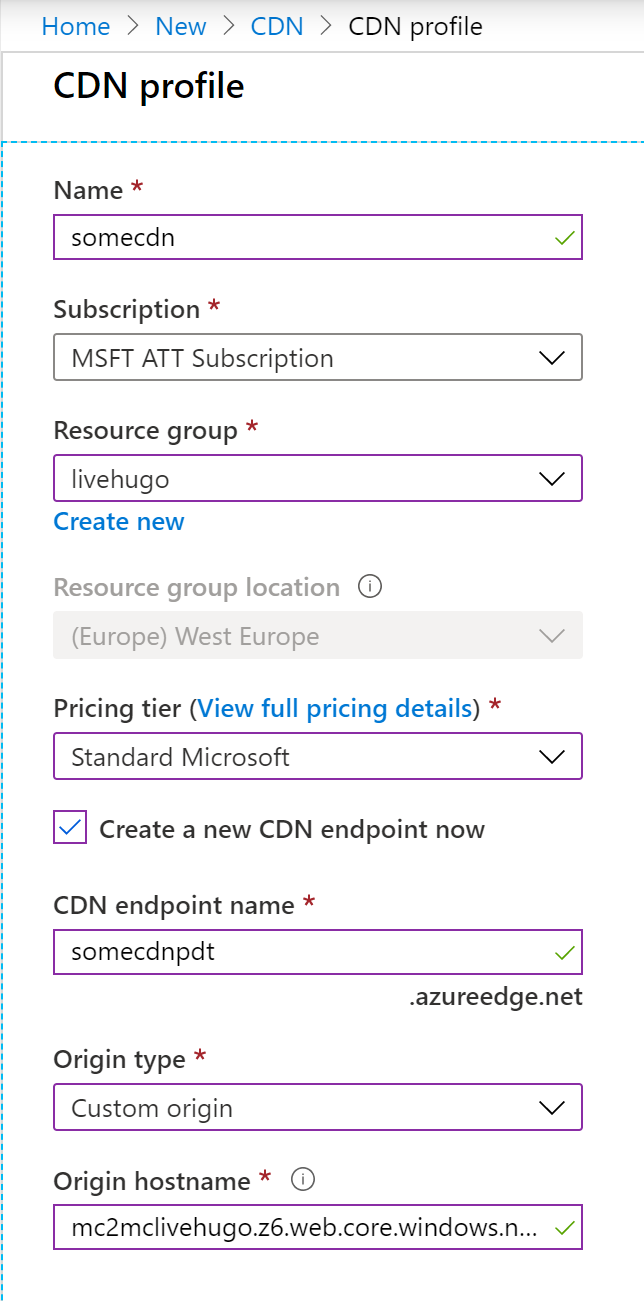Click the Origin hostname text box
The image size is (644, 1301).
click(300, 1228)
